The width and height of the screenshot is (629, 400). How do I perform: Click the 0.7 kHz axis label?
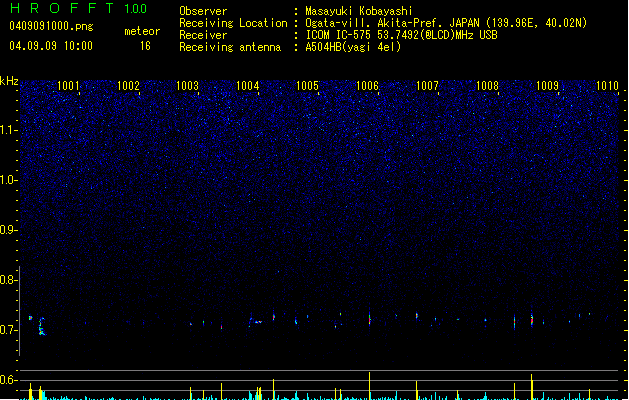pos(8,330)
